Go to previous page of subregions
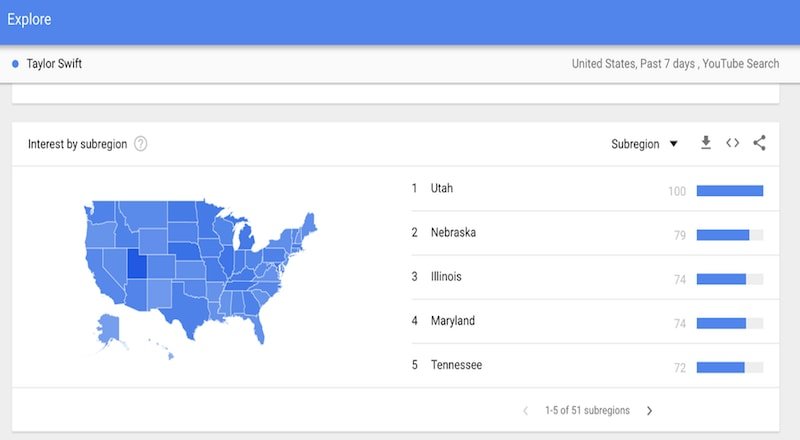 click(x=526, y=410)
